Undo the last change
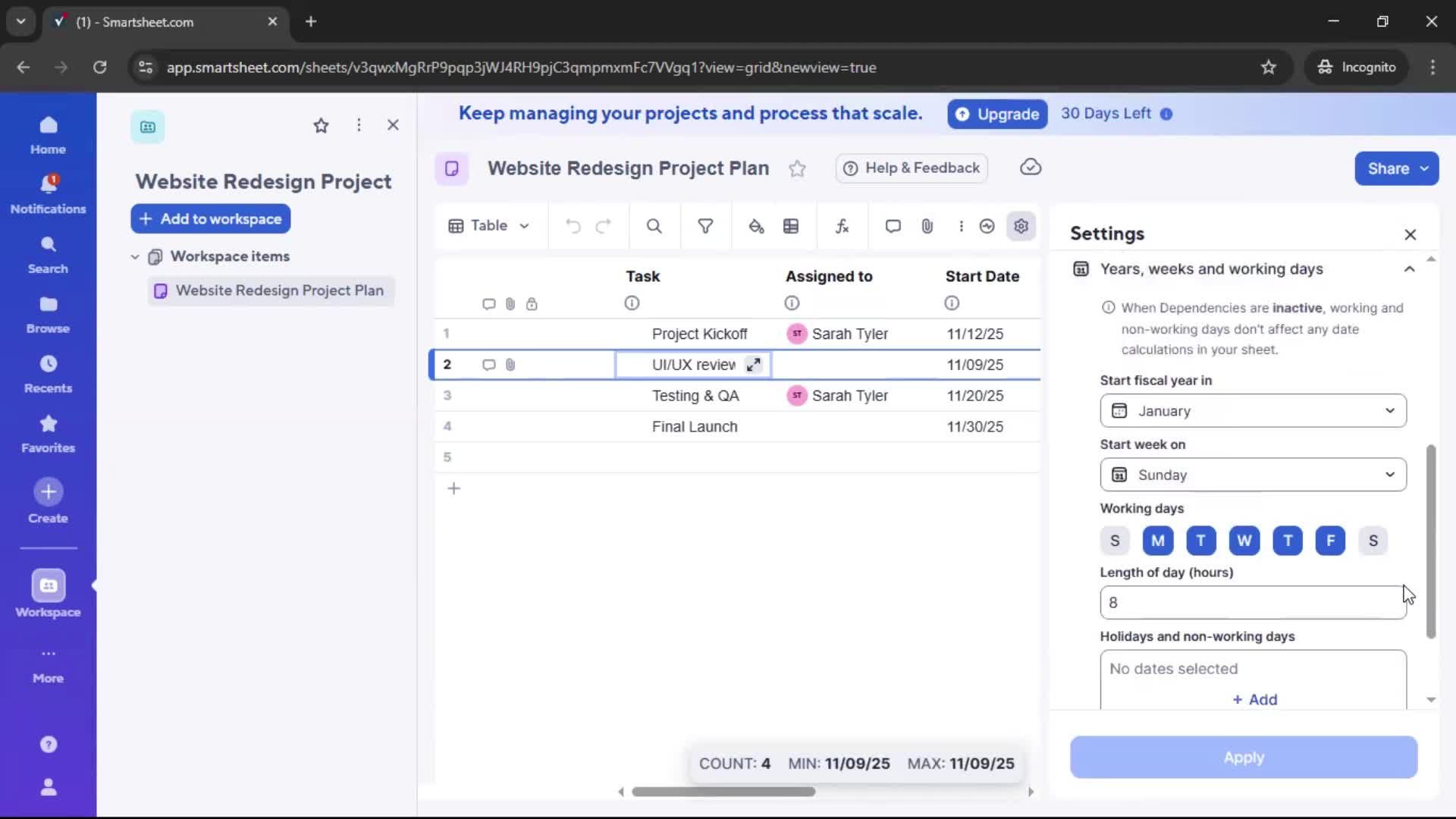1456x819 pixels. [573, 226]
